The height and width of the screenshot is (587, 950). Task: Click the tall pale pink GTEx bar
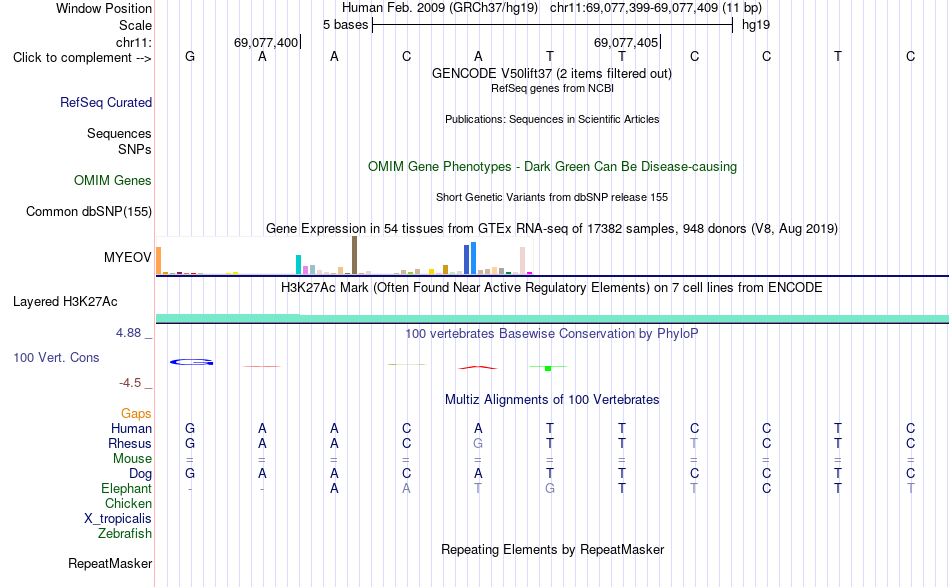pos(522,260)
